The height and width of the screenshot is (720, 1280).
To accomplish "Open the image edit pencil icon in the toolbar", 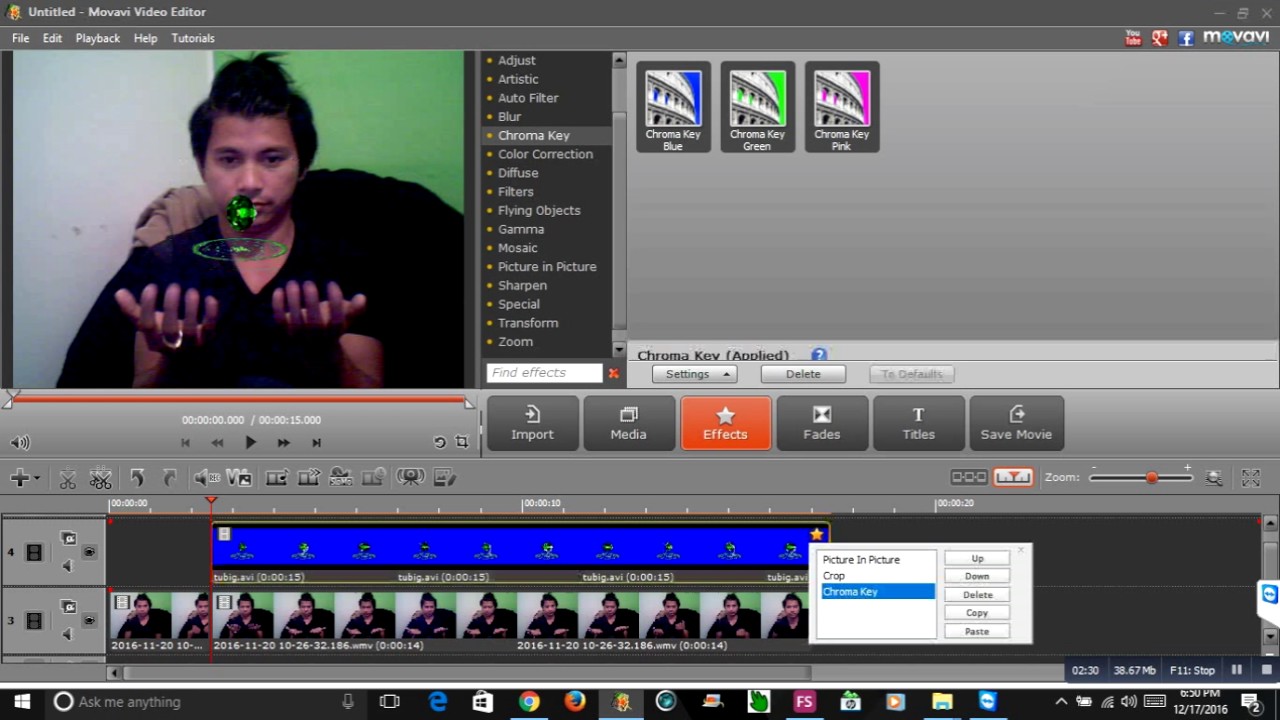I will coord(444,478).
